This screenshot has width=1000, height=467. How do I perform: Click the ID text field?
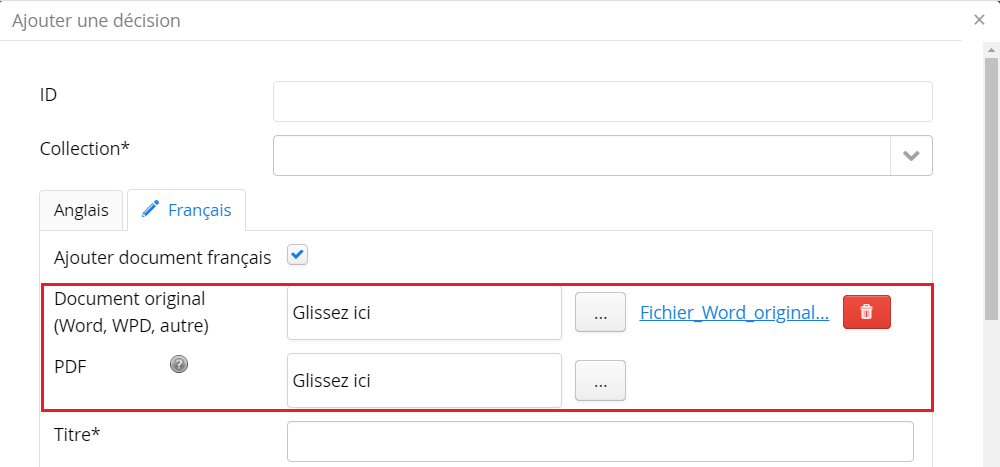click(x=602, y=102)
